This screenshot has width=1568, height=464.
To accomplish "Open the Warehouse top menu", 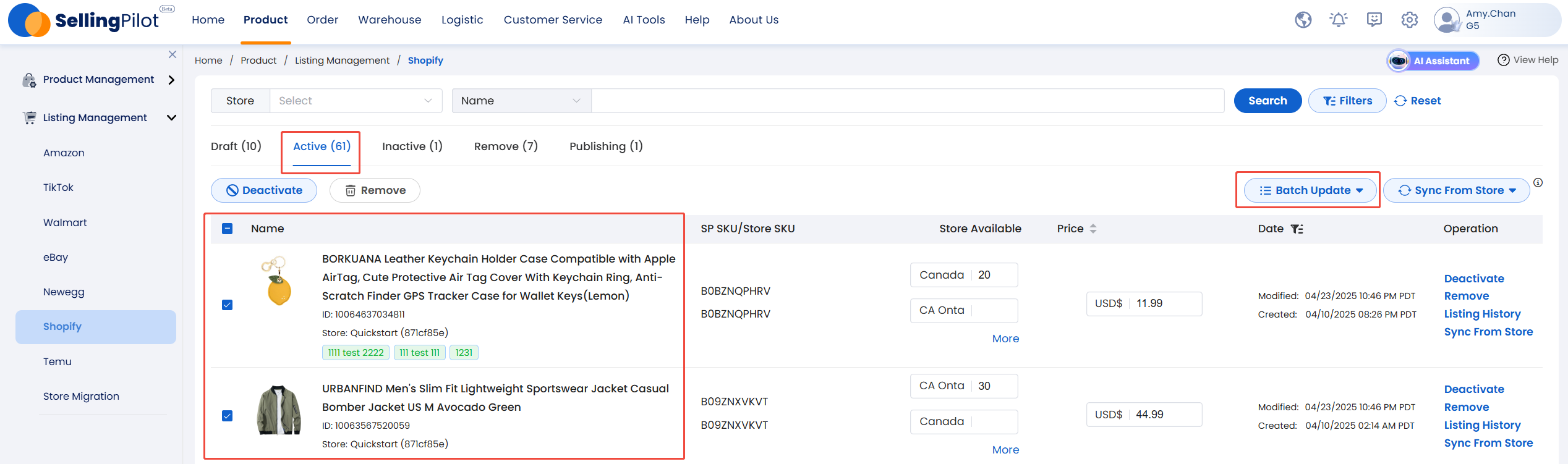I will (x=390, y=20).
